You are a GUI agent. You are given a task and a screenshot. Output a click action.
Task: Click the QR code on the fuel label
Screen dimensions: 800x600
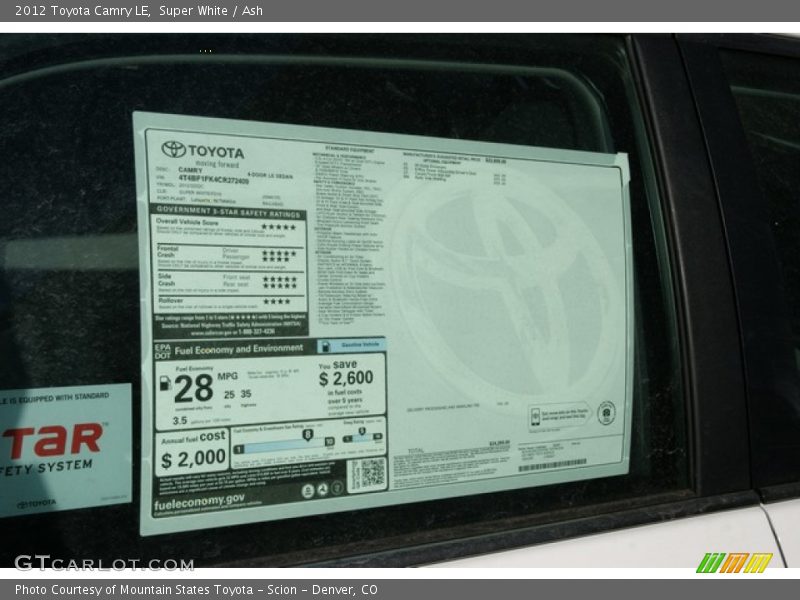373,473
